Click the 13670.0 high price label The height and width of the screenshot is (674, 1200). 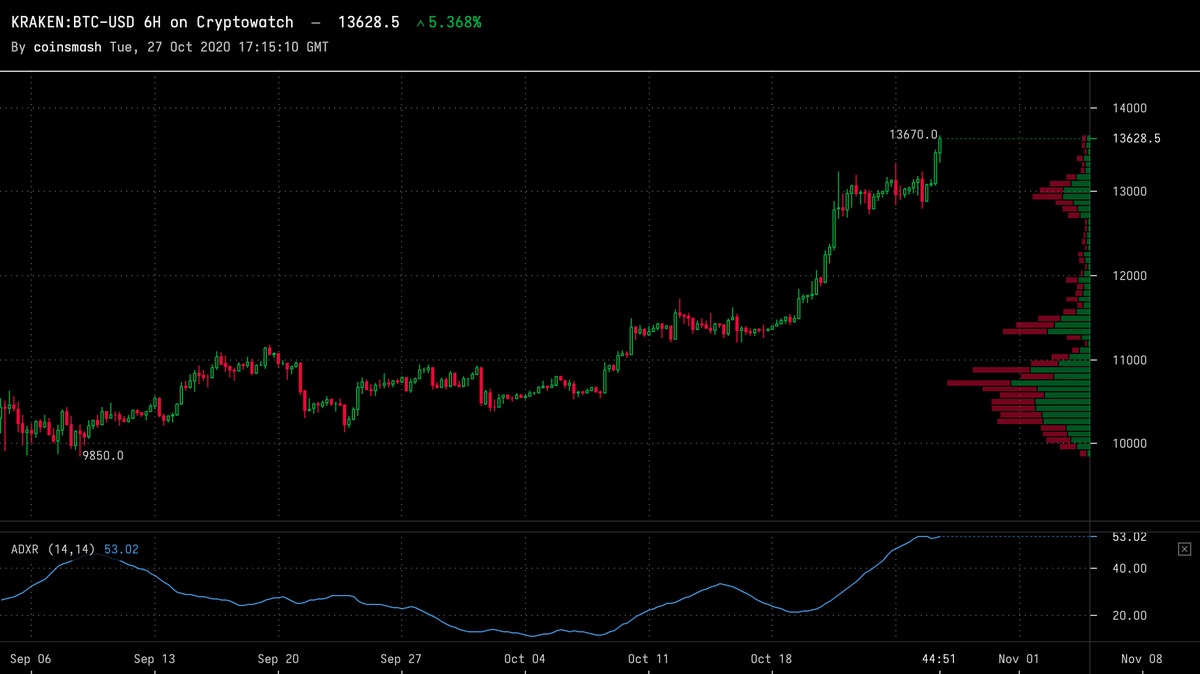913,134
